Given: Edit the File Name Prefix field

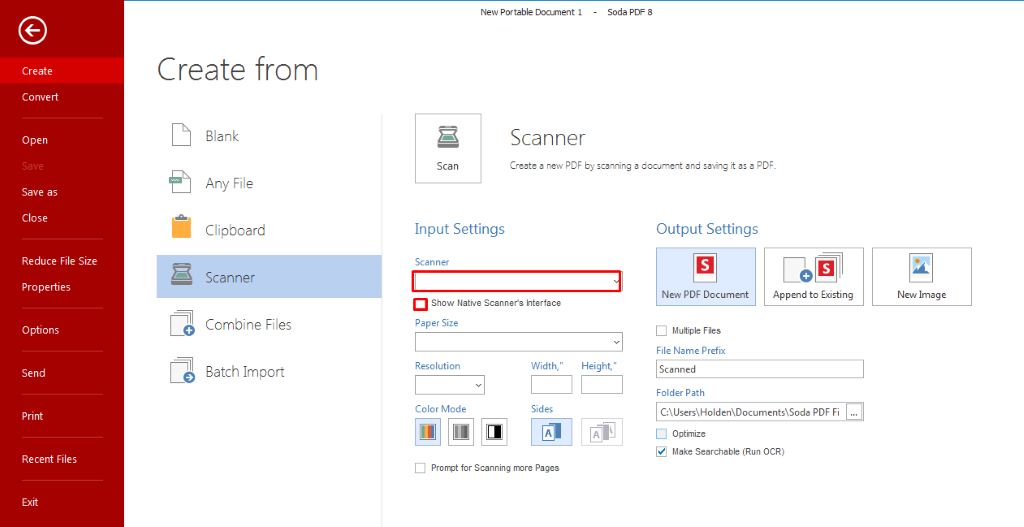Looking at the screenshot, I should [x=760, y=369].
